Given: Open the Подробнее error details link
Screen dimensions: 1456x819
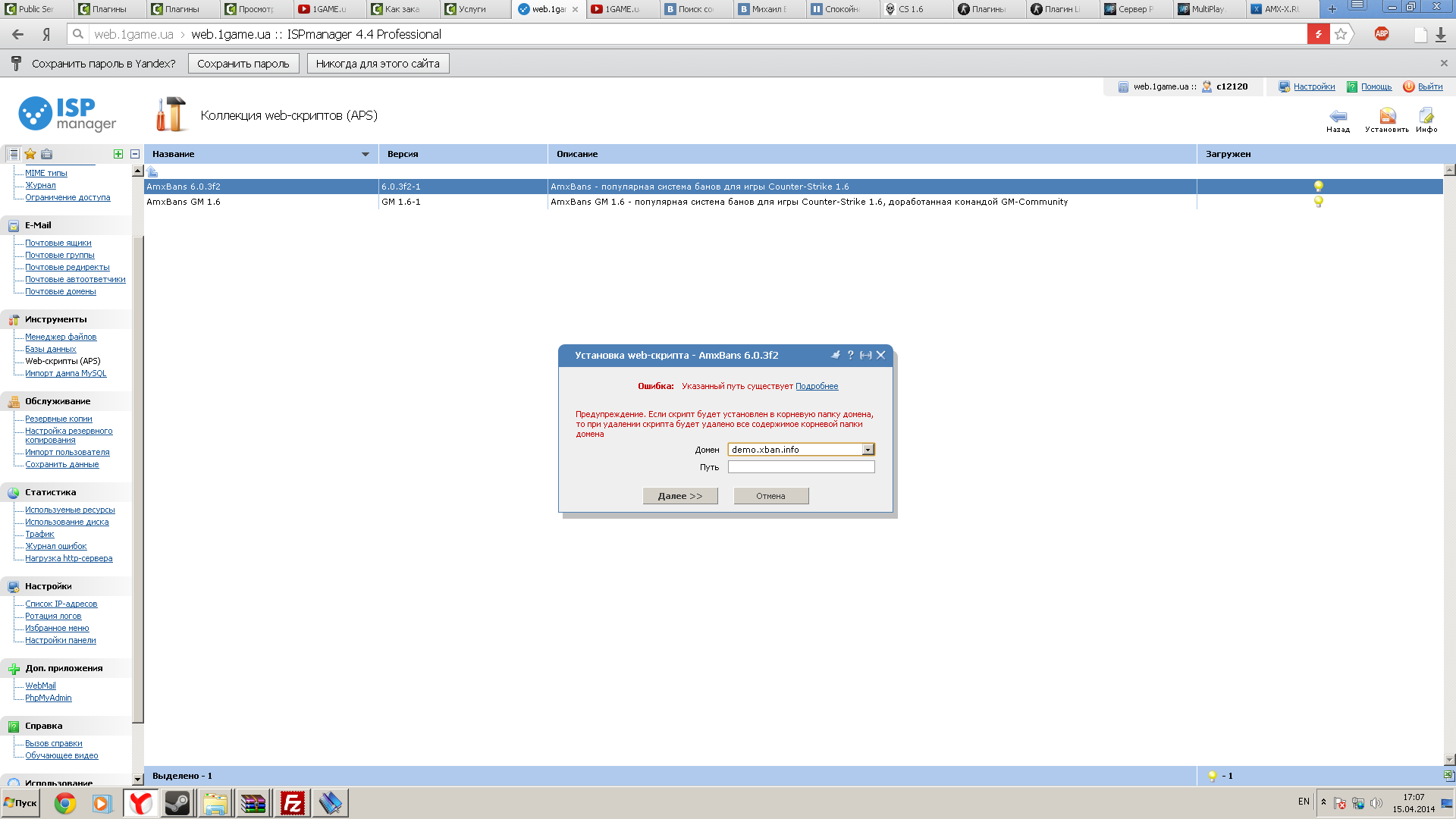Looking at the screenshot, I should (817, 386).
